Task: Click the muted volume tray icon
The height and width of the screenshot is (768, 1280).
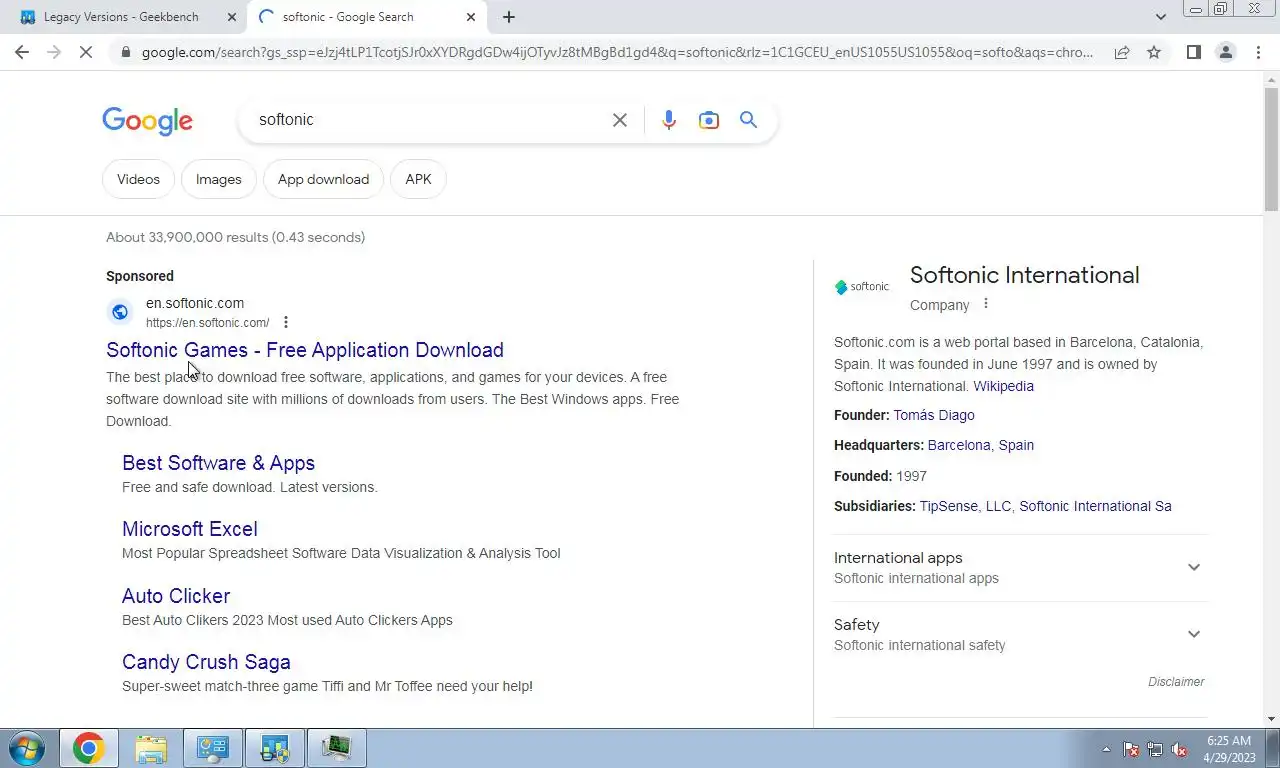Action: pos(1180,749)
